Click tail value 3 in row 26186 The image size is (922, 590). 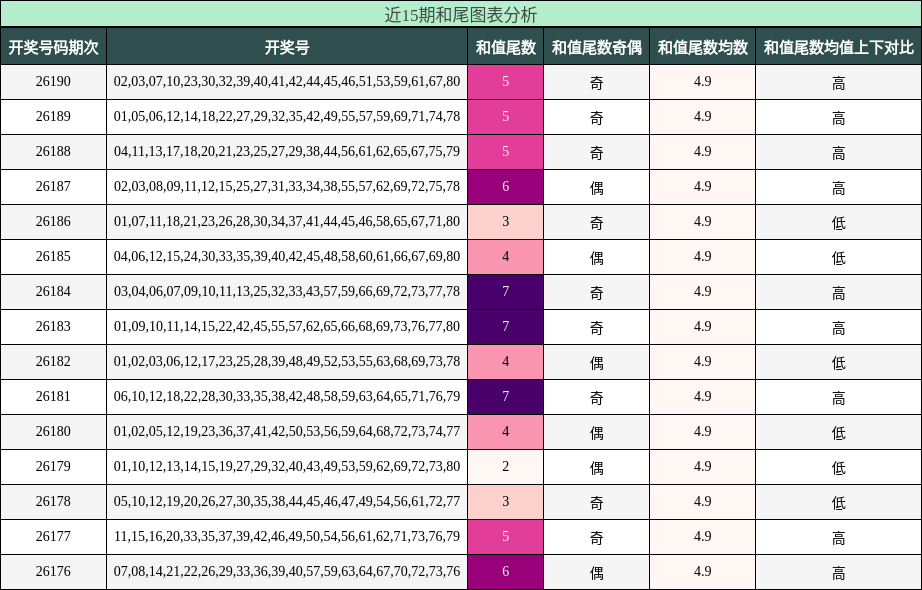point(506,222)
